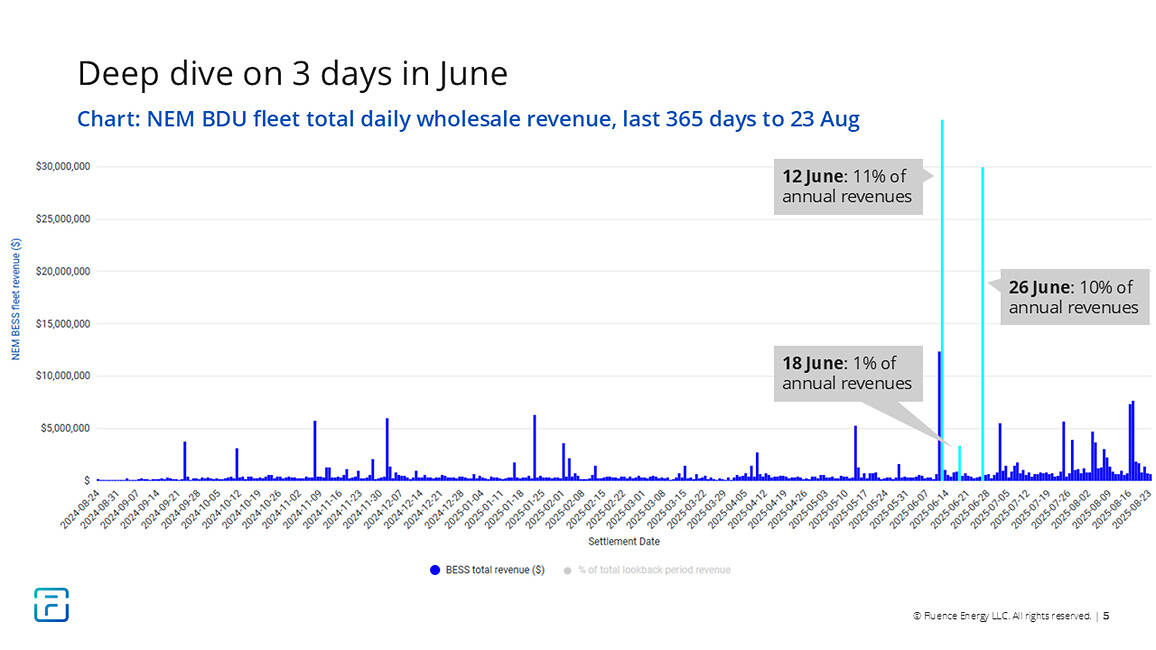The image size is (1156, 650).
Task: Click the slide title 'Deep dive on 3 days in June'
Action: 292,74
